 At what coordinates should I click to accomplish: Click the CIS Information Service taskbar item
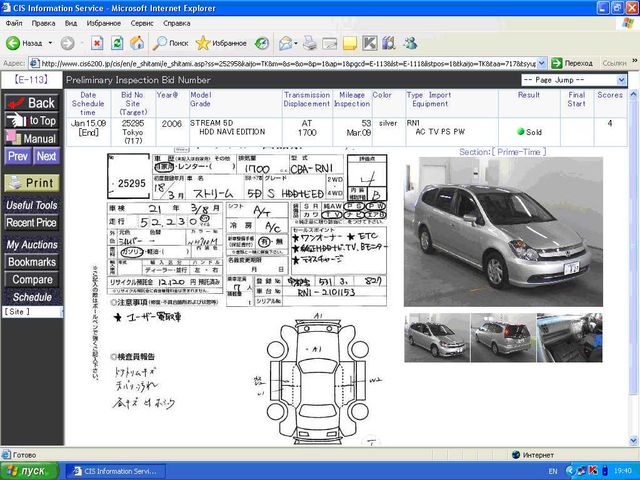[116, 471]
